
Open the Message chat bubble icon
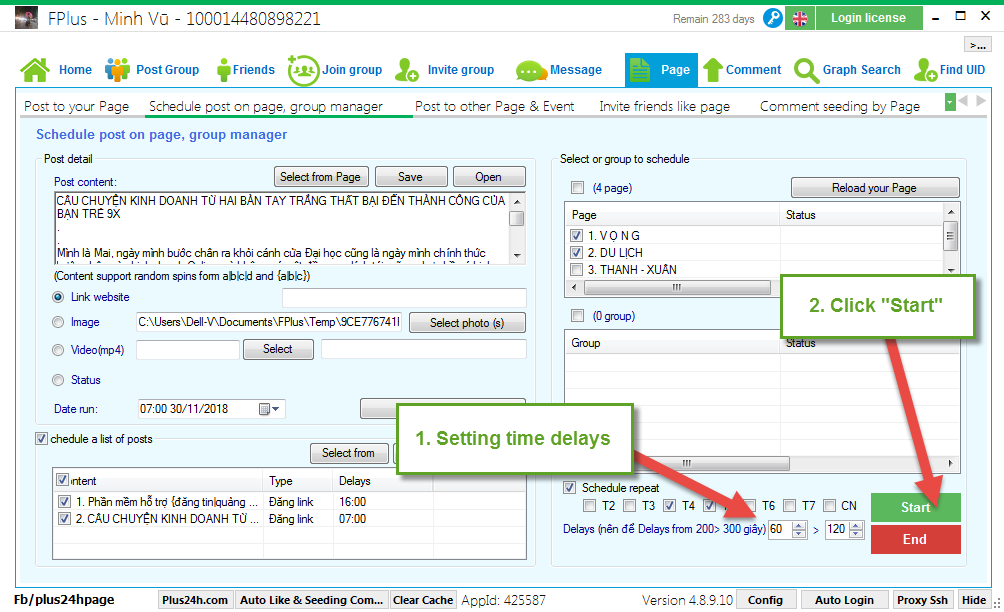[531, 71]
